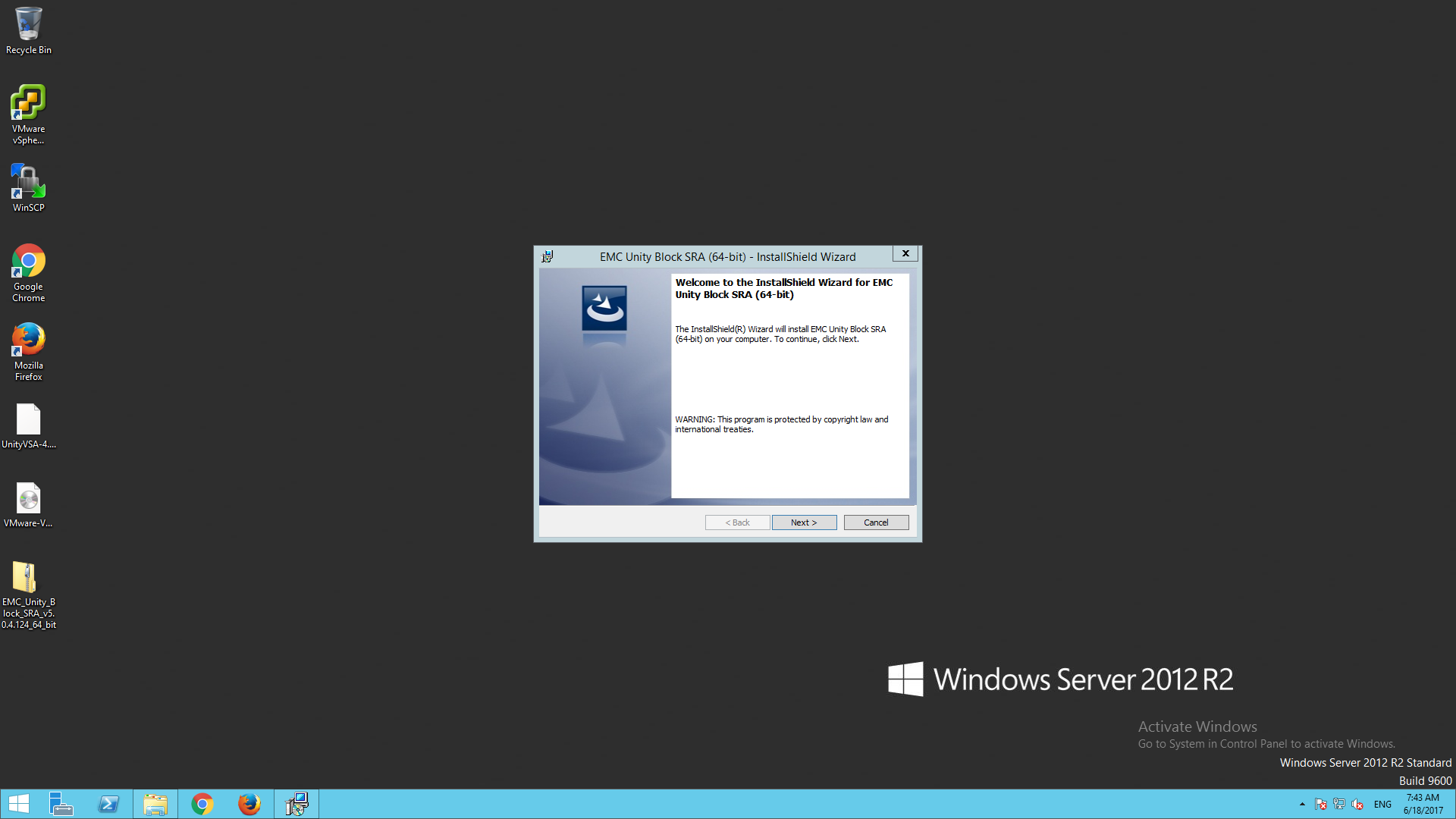This screenshot has height=819, width=1456.
Task: Show hidden system tray icons arrow
Action: pyautogui.click(x=1302, y=804)
